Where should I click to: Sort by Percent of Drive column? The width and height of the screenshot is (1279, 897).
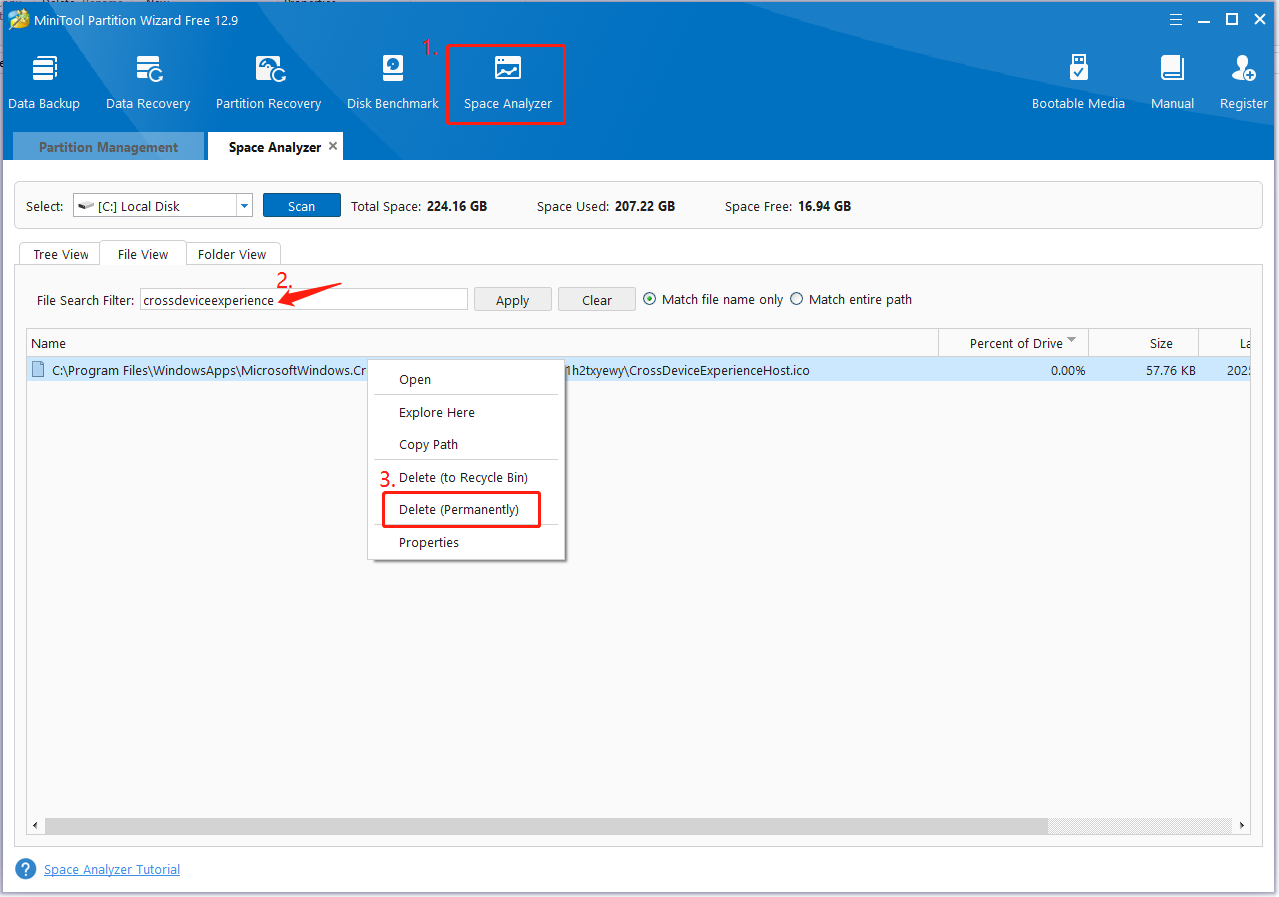[x=1015, y=343]
